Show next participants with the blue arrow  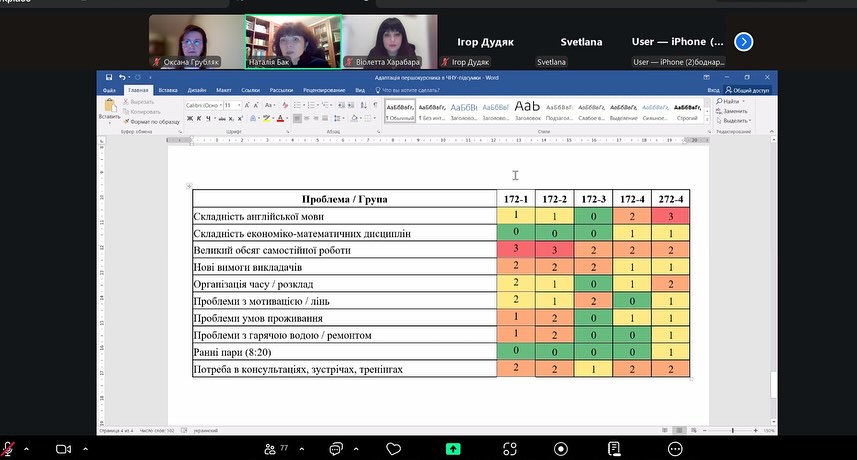(x=743, y=42)
